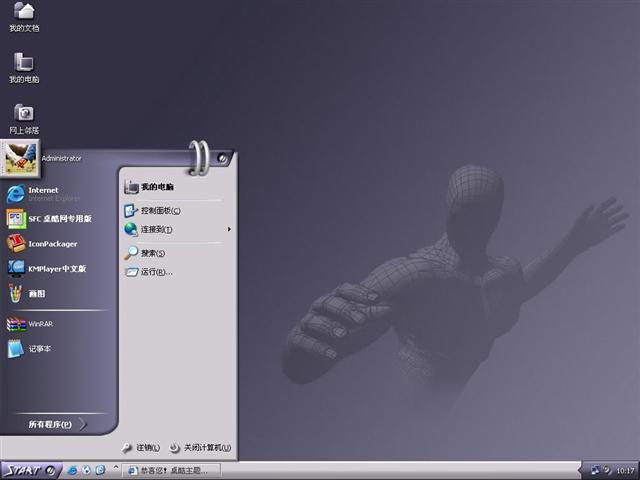
Task: Click the START button on the taskbar
Action: click(x=28, y=470)
